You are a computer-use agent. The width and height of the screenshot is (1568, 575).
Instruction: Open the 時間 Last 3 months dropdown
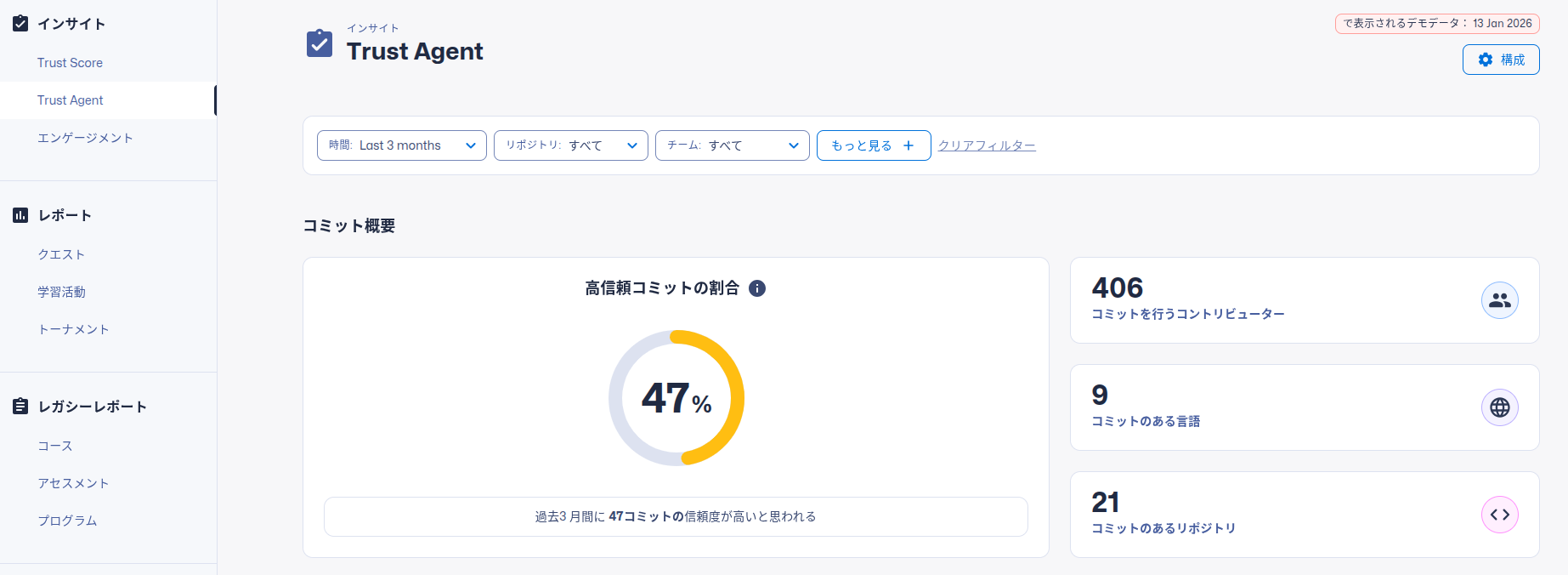[401, 145]
